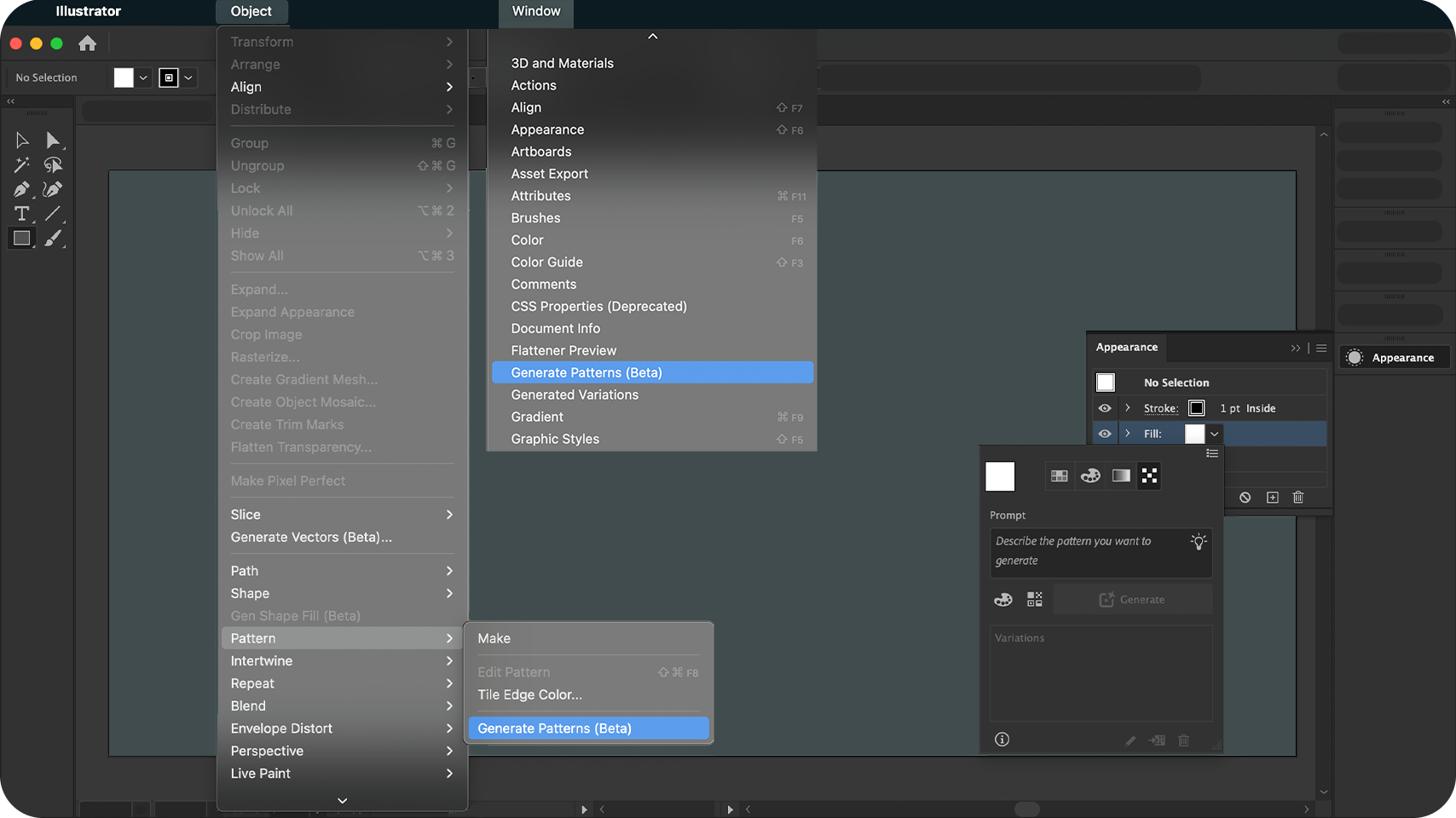Open the Window menu
The image size is (1456, 818).
tap(535, 12)
